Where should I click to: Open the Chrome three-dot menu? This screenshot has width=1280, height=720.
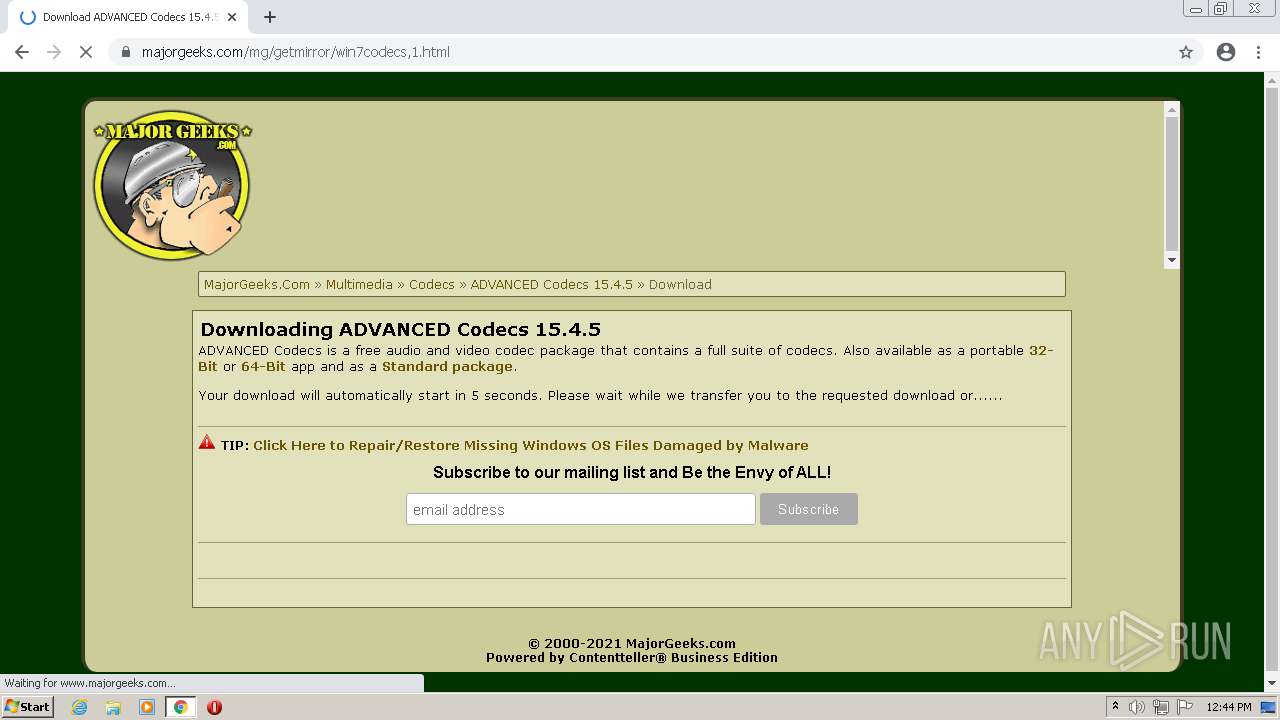1259,52
